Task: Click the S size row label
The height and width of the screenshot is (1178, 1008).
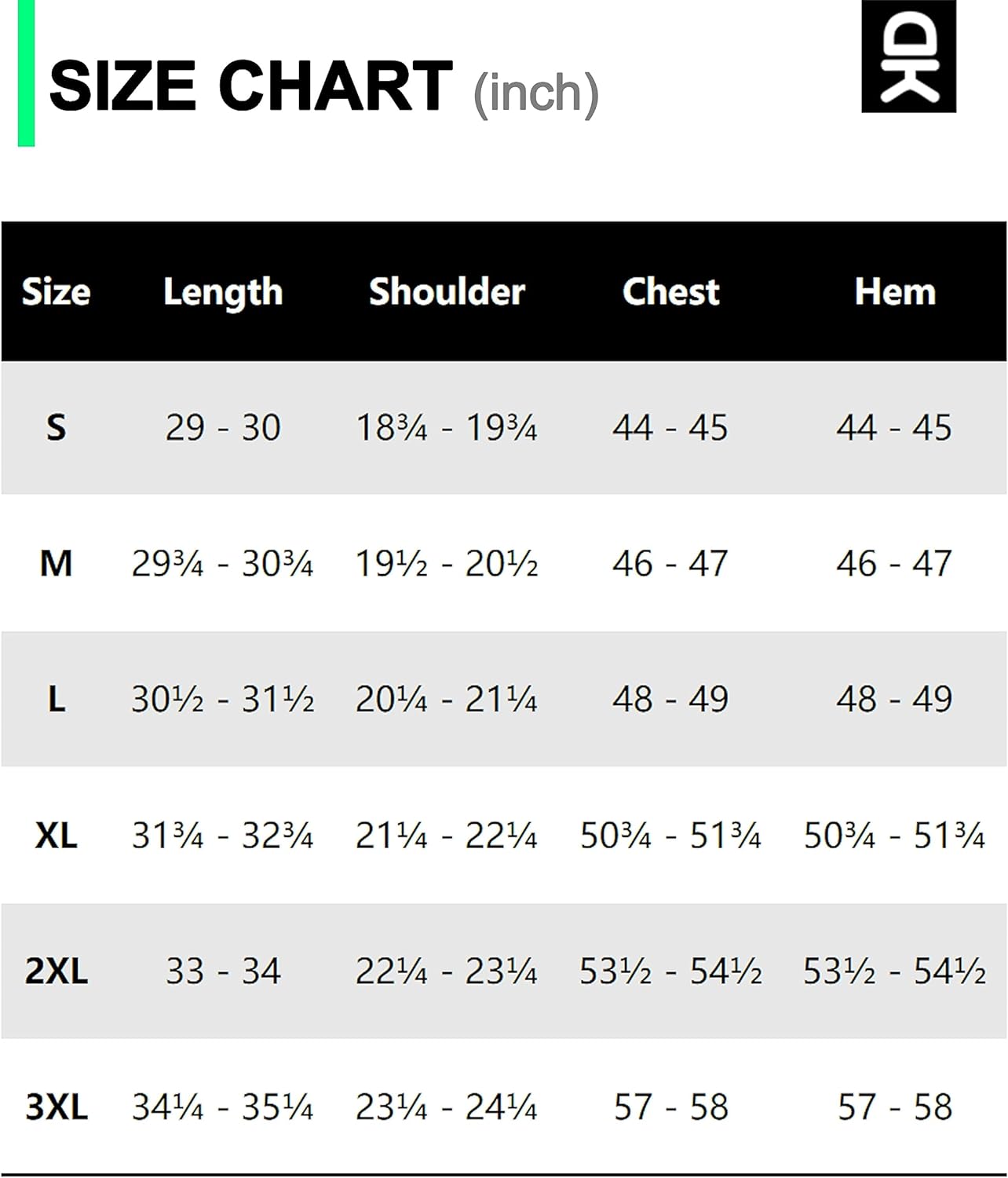Action: [x=56, y=428]
